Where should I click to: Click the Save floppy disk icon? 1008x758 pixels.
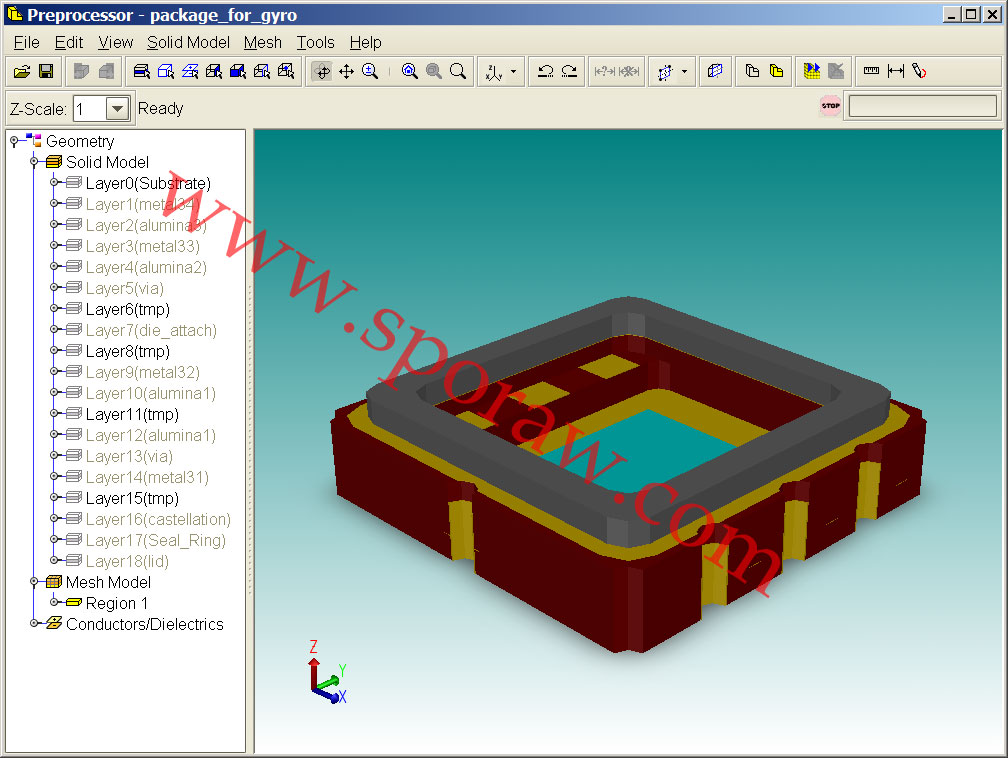(46, 71)
